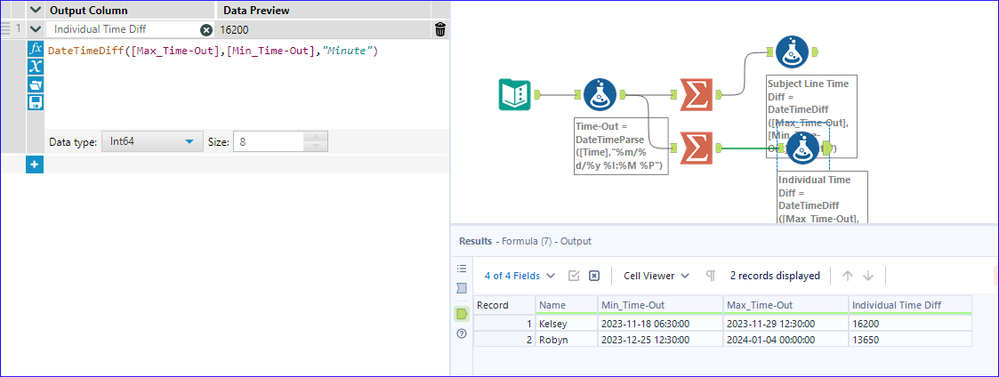
Task: Click the Output Column header label
Action: [89, 10]
